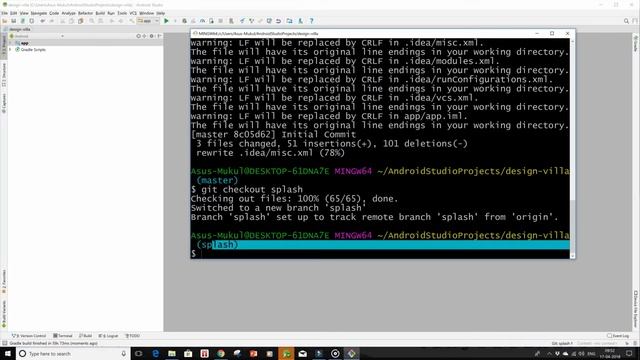Screen dimensions: 640x360
Task: Open the project panel gear settings icon
Action: 151,36
